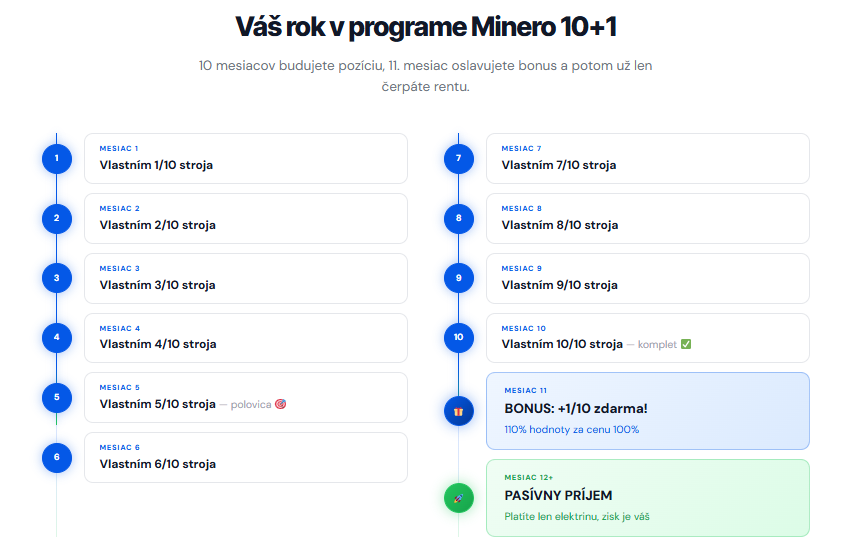
Task: Click the PASÍVNY PRÍJEM card
Action: [x=647, y=497]
